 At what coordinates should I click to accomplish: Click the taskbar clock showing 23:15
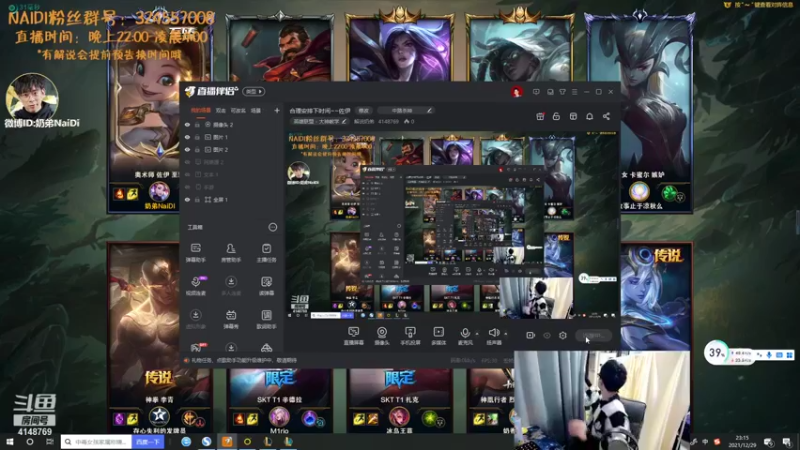(x=743, y=441)
